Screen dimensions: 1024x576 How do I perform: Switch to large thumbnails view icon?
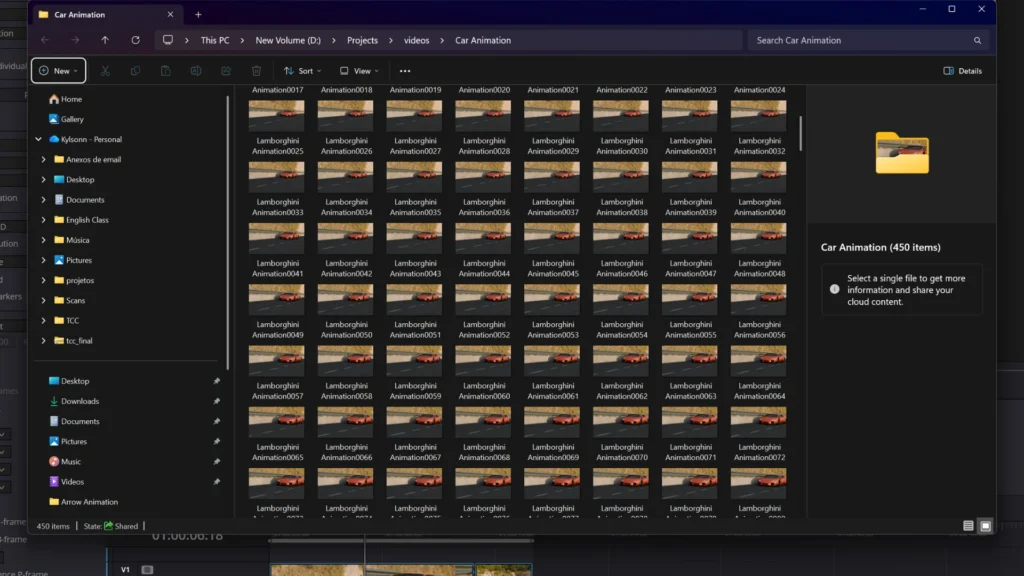pyautogui.click(x=985, y=526)
